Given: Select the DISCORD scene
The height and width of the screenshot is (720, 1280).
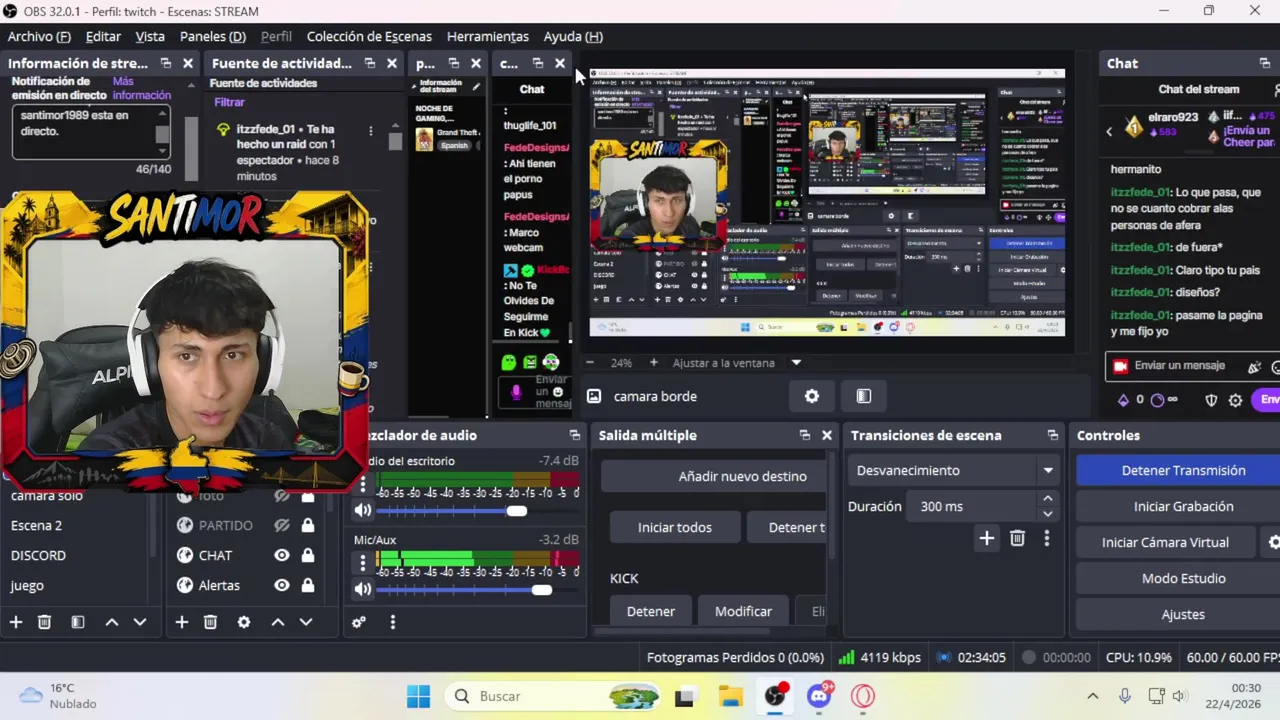Looking at the screenshot, I should [x=38, y=555].
